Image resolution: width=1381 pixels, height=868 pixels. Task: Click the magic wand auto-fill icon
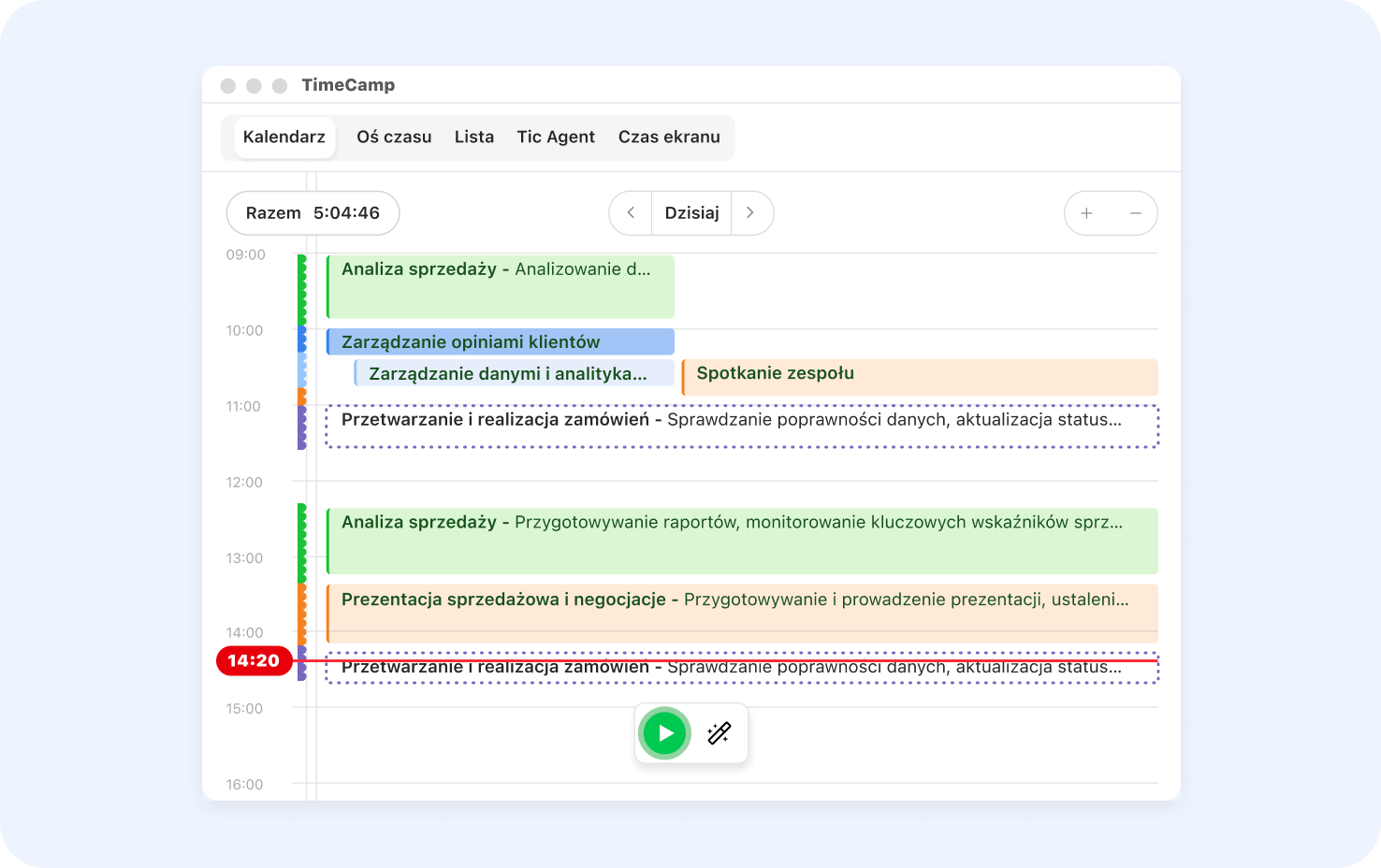(719, 733)
